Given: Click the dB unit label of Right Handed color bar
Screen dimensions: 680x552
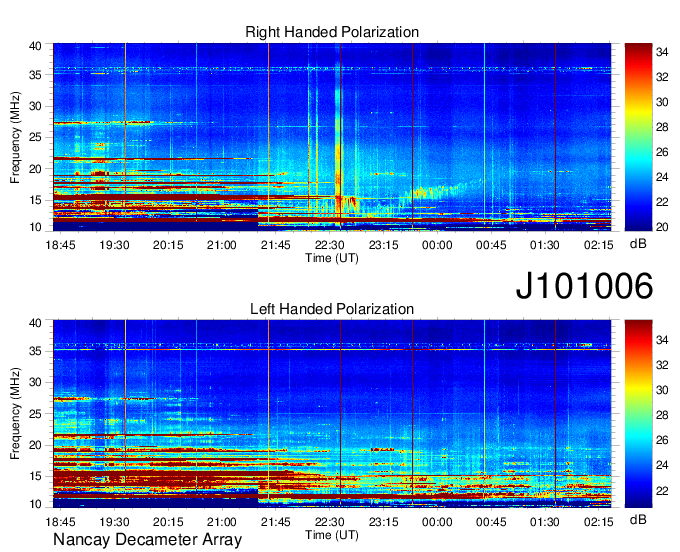Looking at the screenshot, I should pos(638,244).
